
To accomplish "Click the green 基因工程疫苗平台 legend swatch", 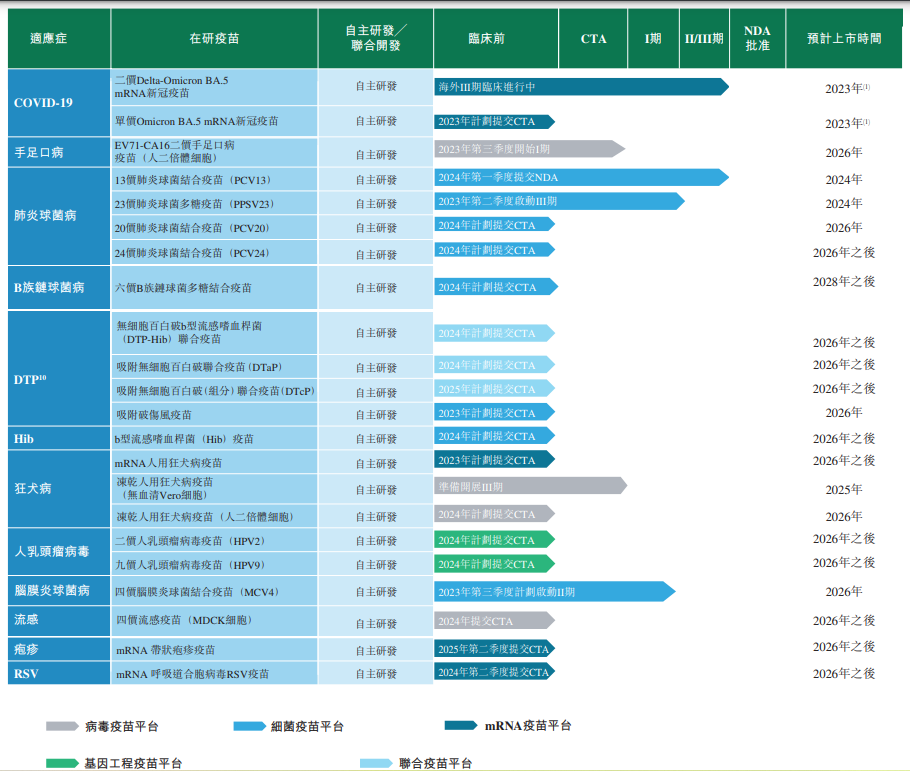I will click(61, 763).
